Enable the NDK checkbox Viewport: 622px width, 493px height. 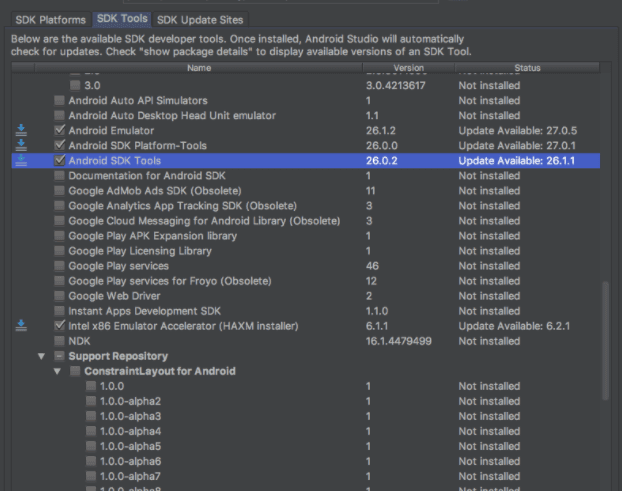tap(60, 341)
